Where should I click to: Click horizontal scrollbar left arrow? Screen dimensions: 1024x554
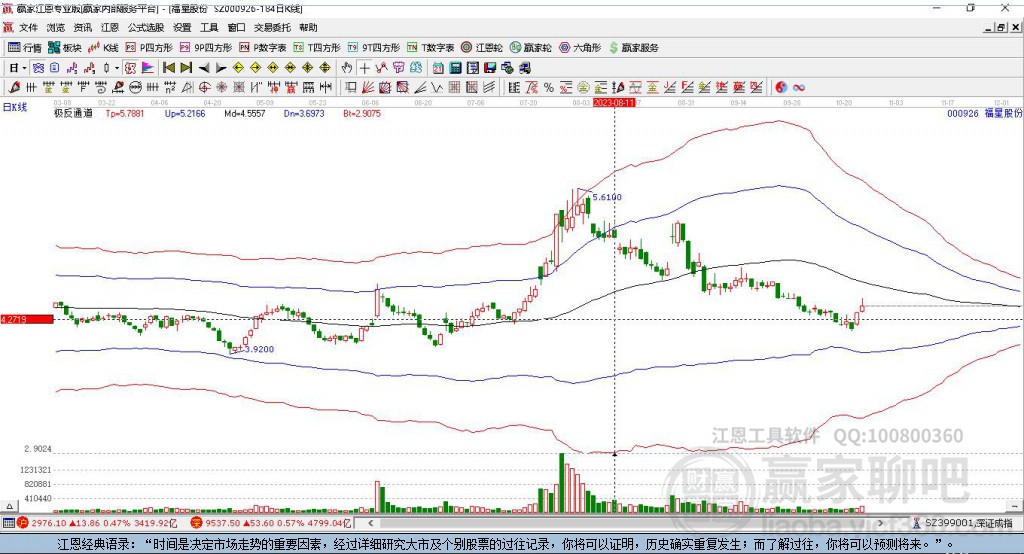pyautogui.click(x=371, y=523)
